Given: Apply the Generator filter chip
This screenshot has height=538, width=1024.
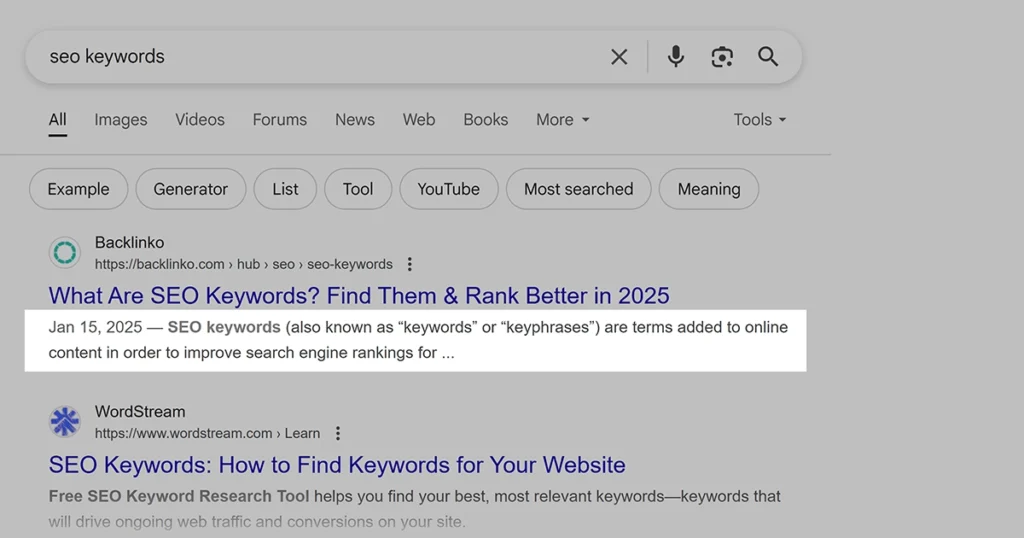Looking at the screenshot, I should (191, 189).
